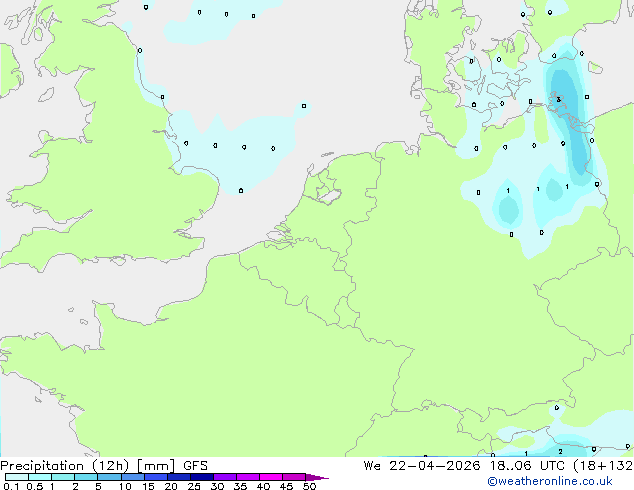Click the 'Precipitation (12h) [mm] GFS' title
Image resolution: width=634 pixels, height=490 pixels.
click(104, 466)
